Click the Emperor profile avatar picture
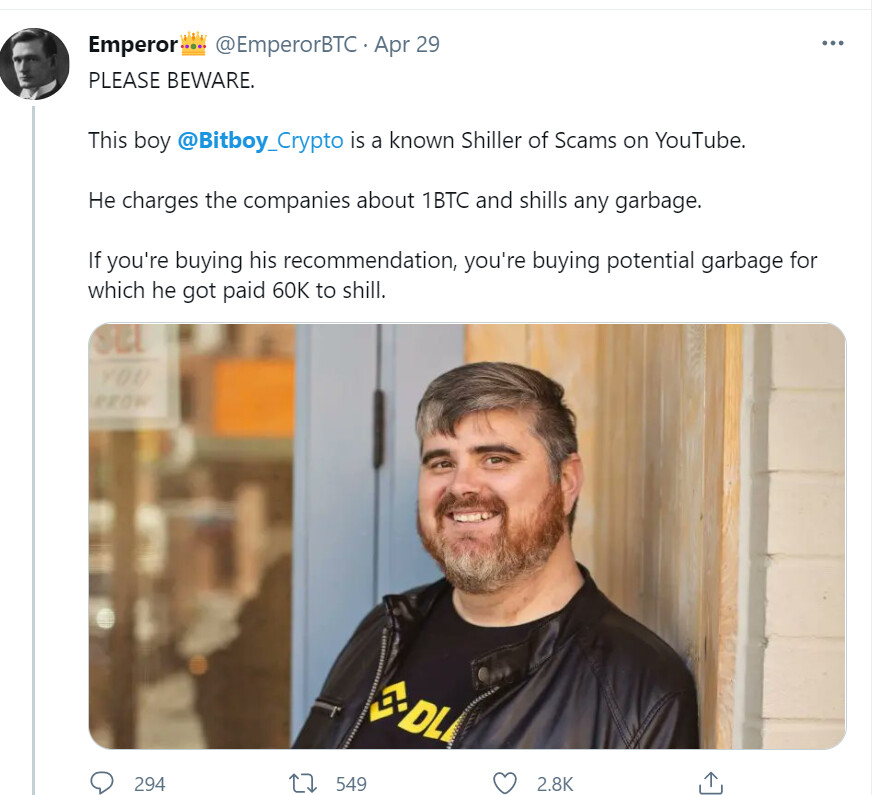 coord(35,64)
